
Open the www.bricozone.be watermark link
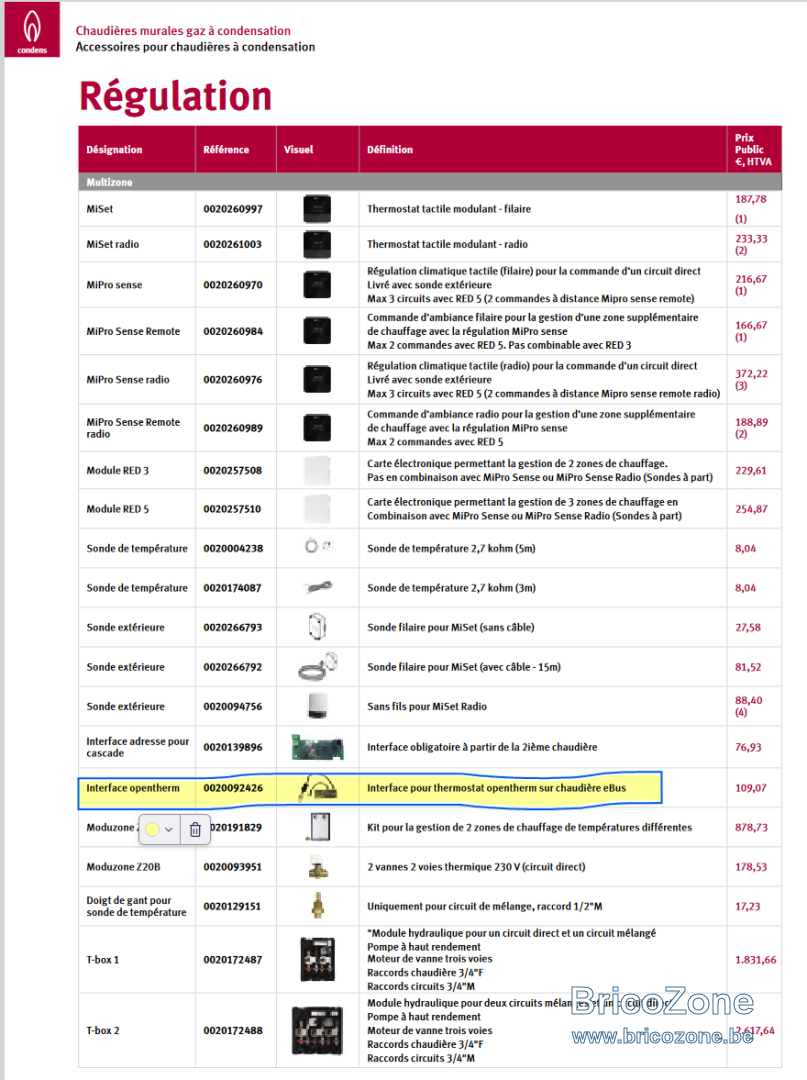coord(662,1036)
